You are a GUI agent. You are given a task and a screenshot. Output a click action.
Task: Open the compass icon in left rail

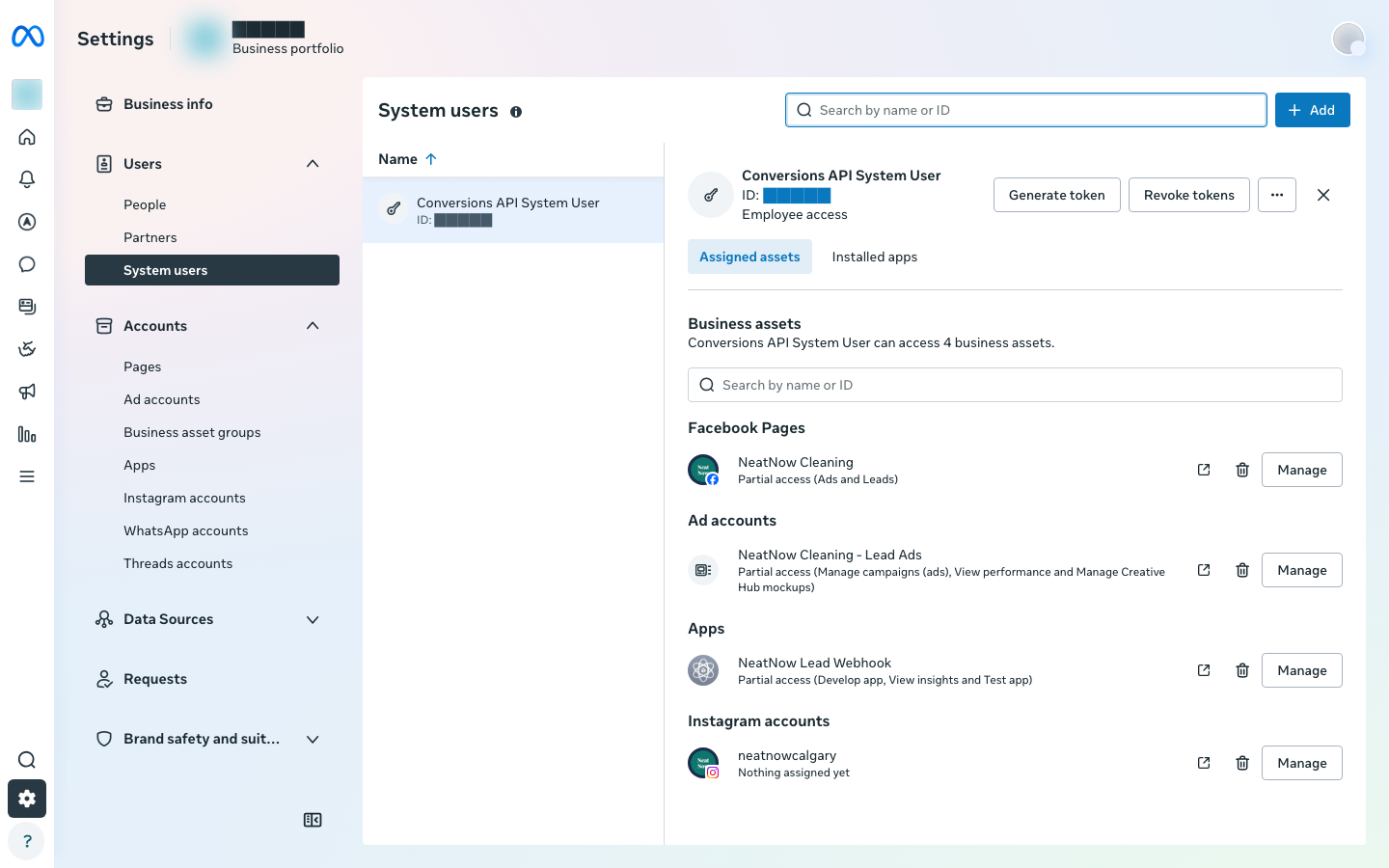27,222
